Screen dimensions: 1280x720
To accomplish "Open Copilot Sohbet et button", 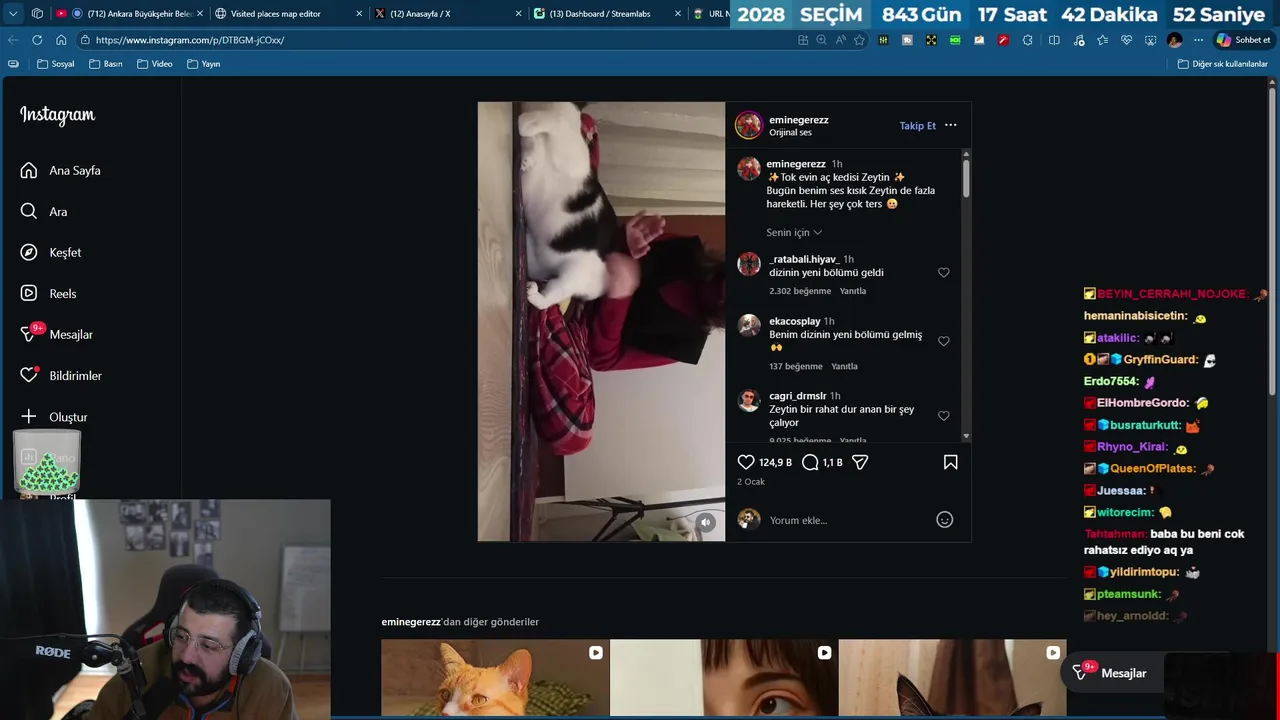I will 1243,40.
